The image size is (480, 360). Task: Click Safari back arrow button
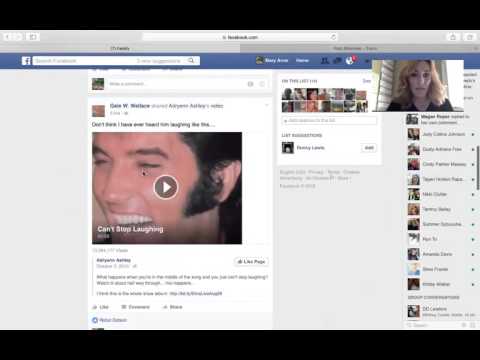[x=7, y=37]
